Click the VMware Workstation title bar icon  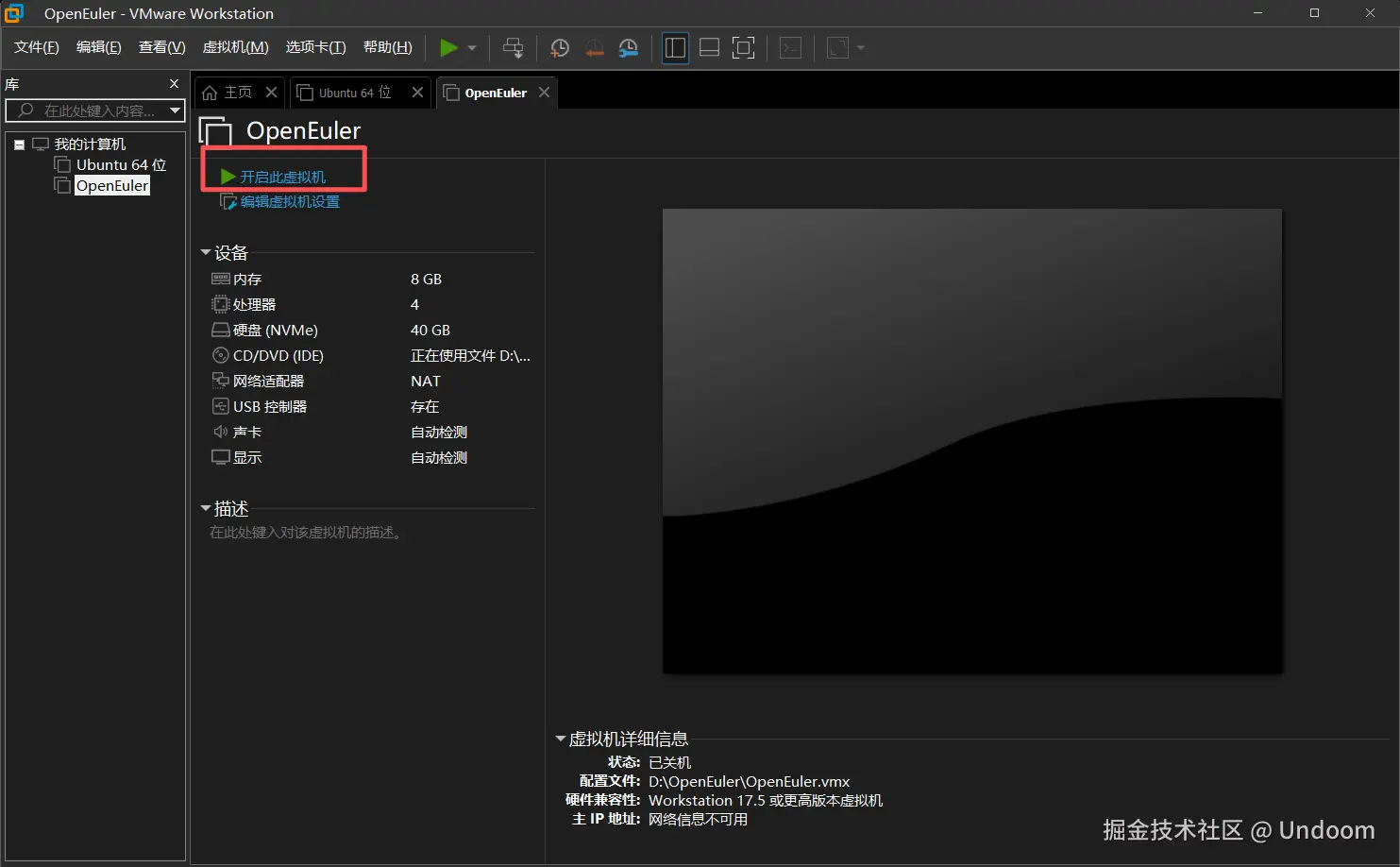pyautogui.click(x=14, y=13)
